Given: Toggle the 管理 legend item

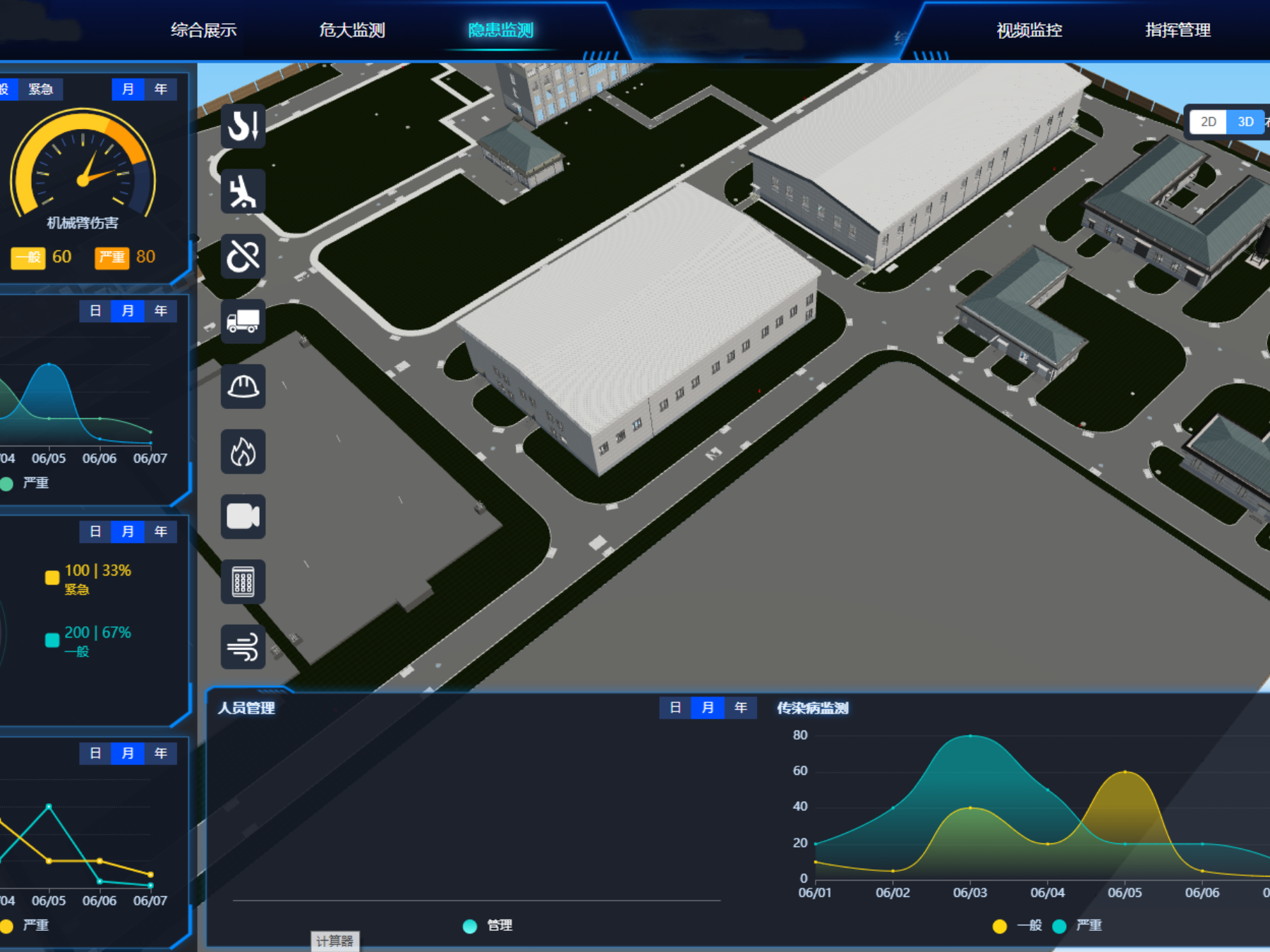Looking at the screenshot, I should pyautogui.click(x=488, y=926).
